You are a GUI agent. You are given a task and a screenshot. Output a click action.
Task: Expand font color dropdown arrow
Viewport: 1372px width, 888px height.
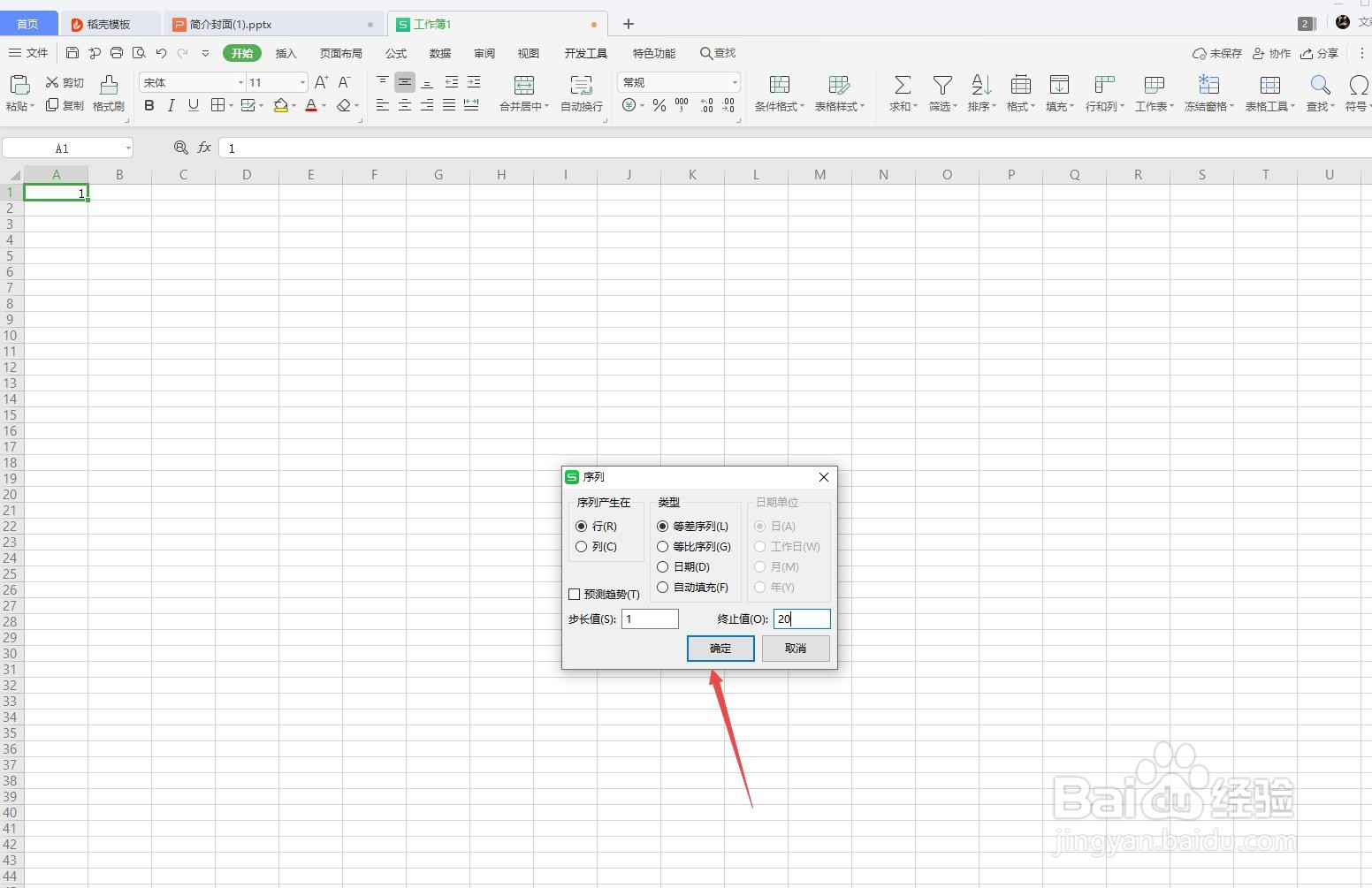pos(324,106)
